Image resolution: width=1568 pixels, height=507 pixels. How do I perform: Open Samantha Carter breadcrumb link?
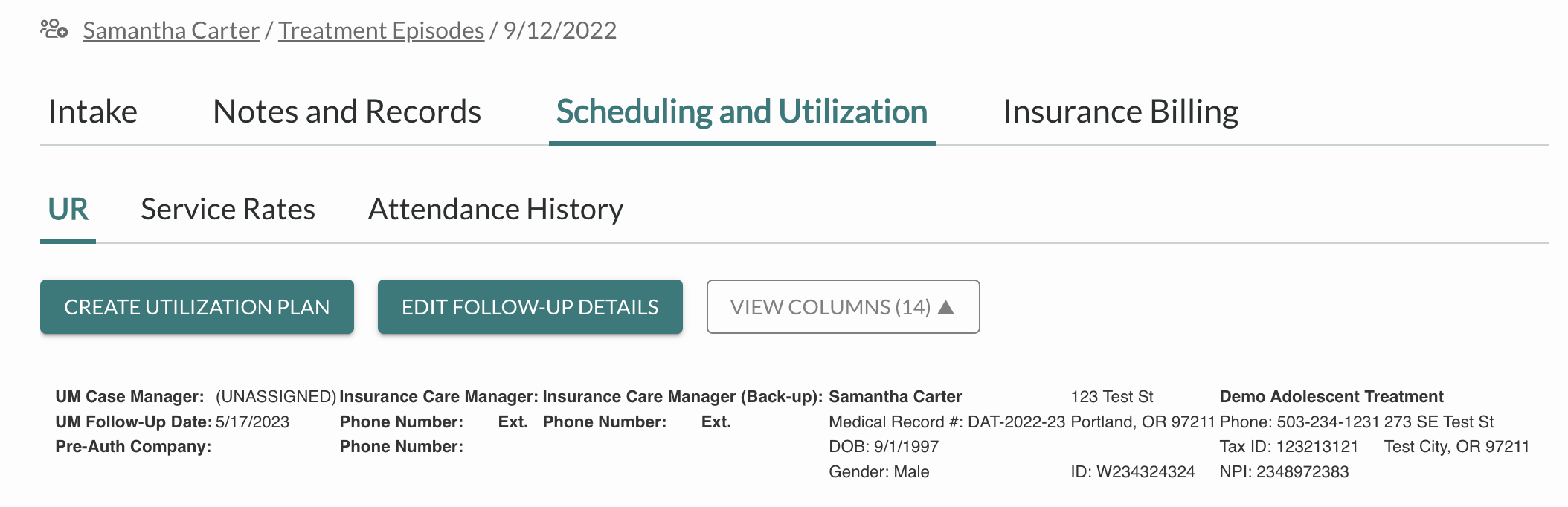(171, 30)
